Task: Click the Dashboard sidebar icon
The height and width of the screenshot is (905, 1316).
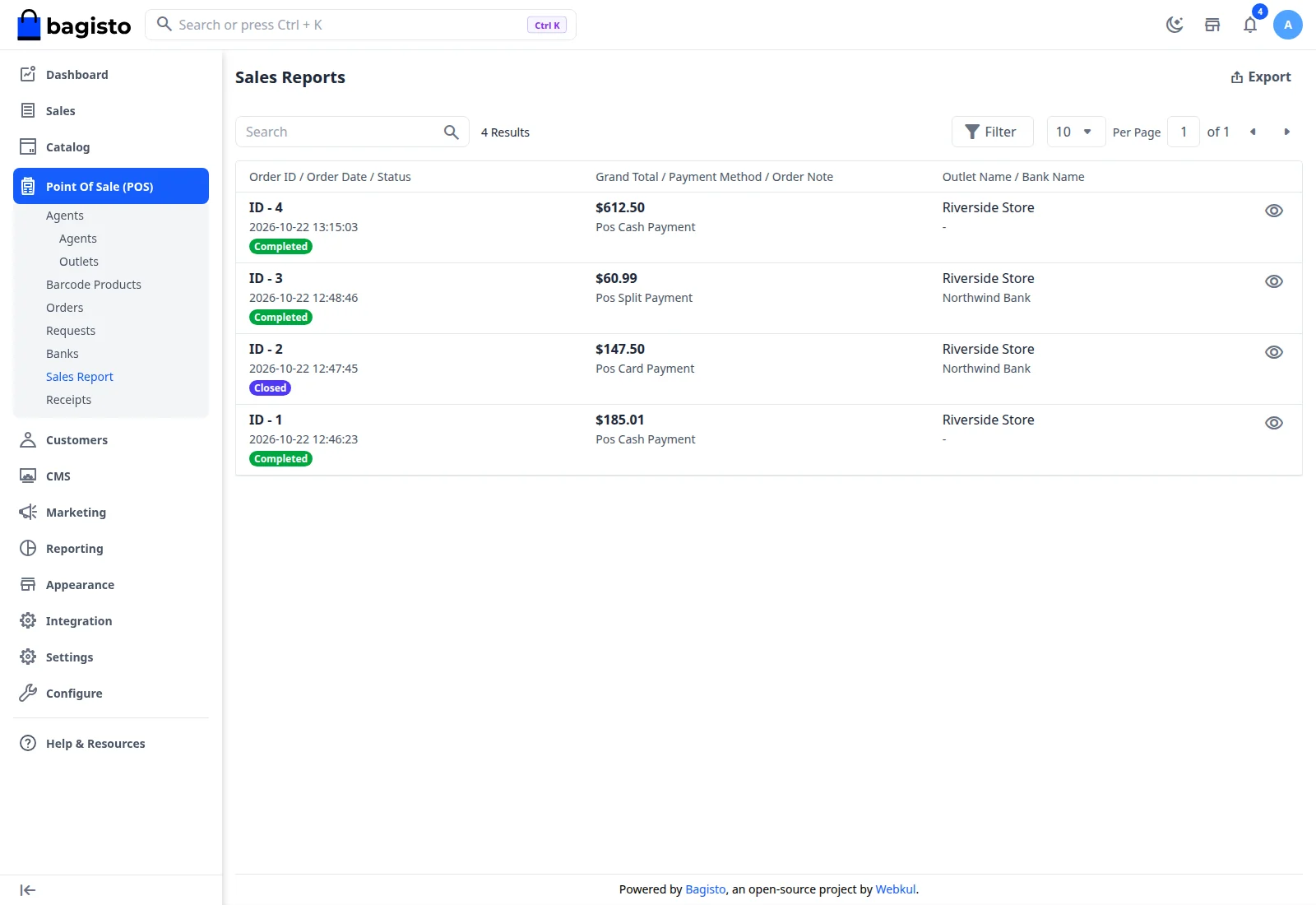Action: (x=28, y=74)
